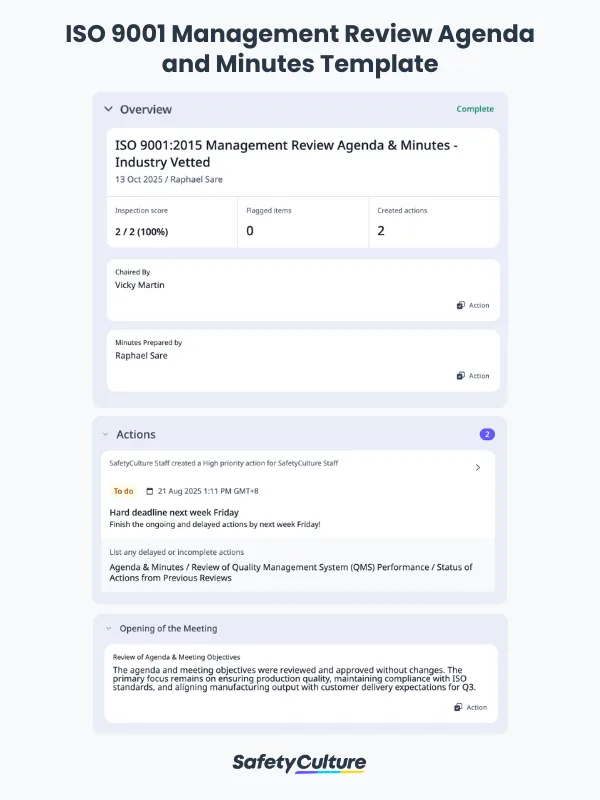Click the ISO 9001:2015 inspection title
Viewport: 600px width, 800px height.
coord(287,153)
